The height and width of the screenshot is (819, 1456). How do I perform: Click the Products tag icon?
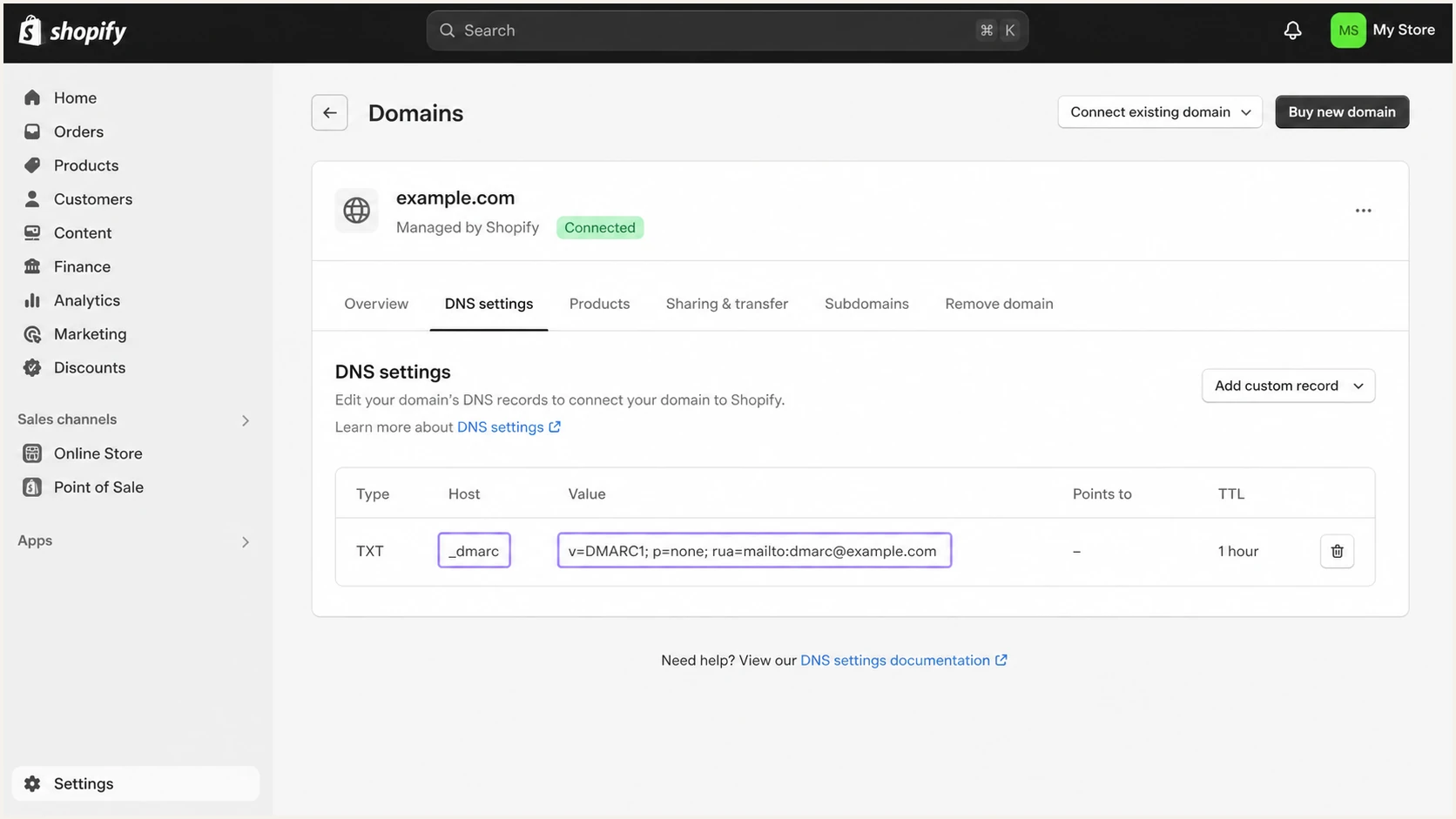point(32,165)
